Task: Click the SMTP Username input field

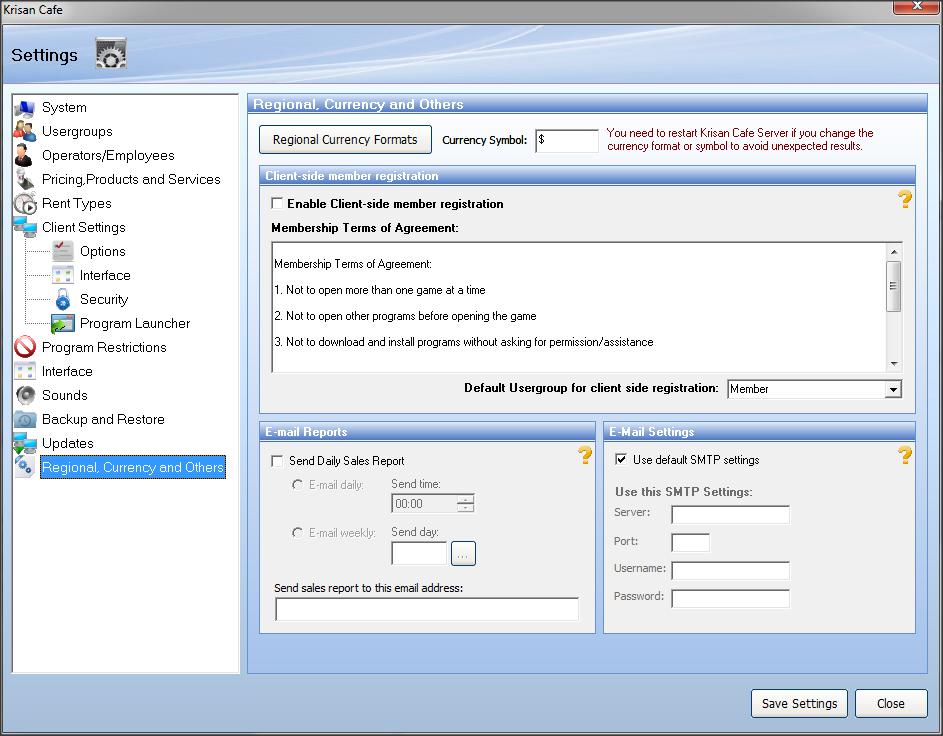Action: [730, 571]
